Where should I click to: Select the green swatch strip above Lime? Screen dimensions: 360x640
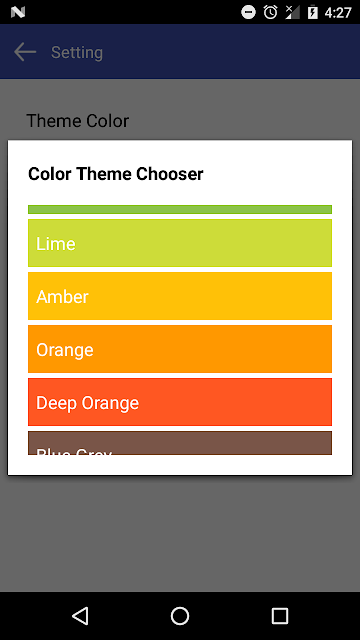pos(180,209)
